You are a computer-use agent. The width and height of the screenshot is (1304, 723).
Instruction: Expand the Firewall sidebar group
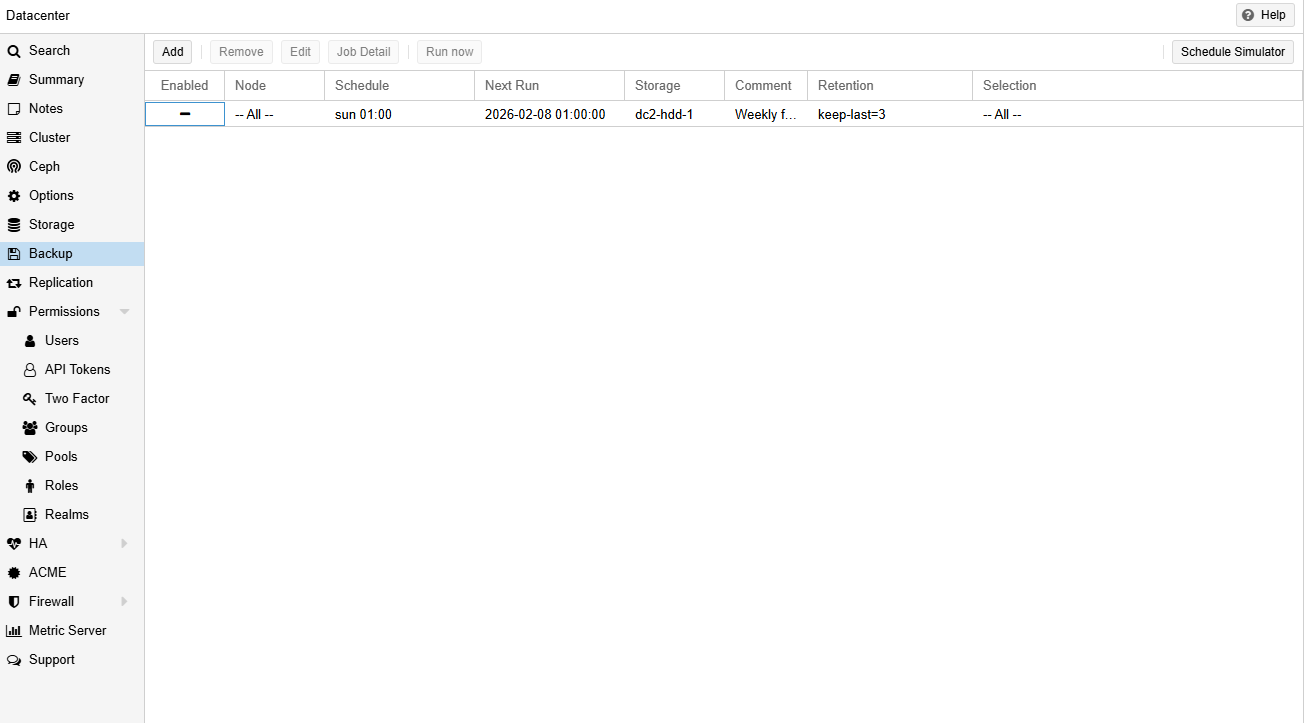(124, 601)
